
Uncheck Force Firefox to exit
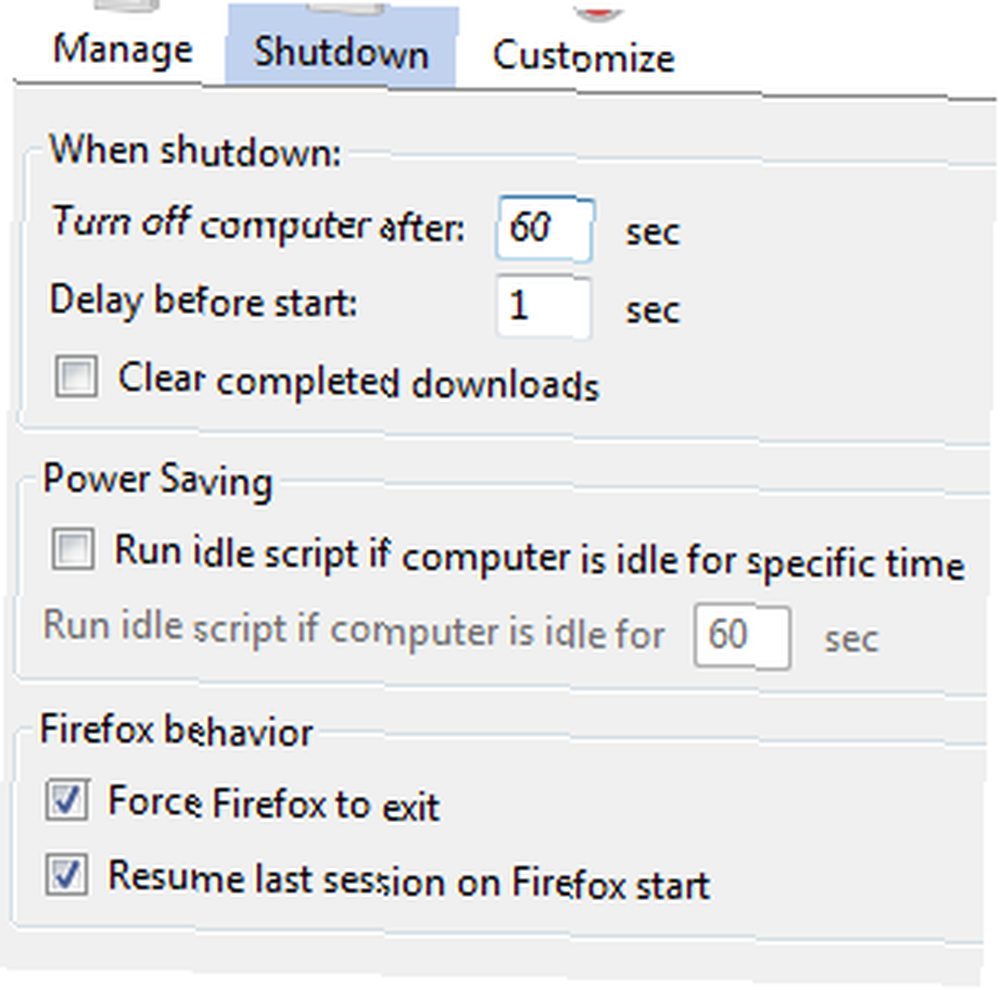pos(67,799)
